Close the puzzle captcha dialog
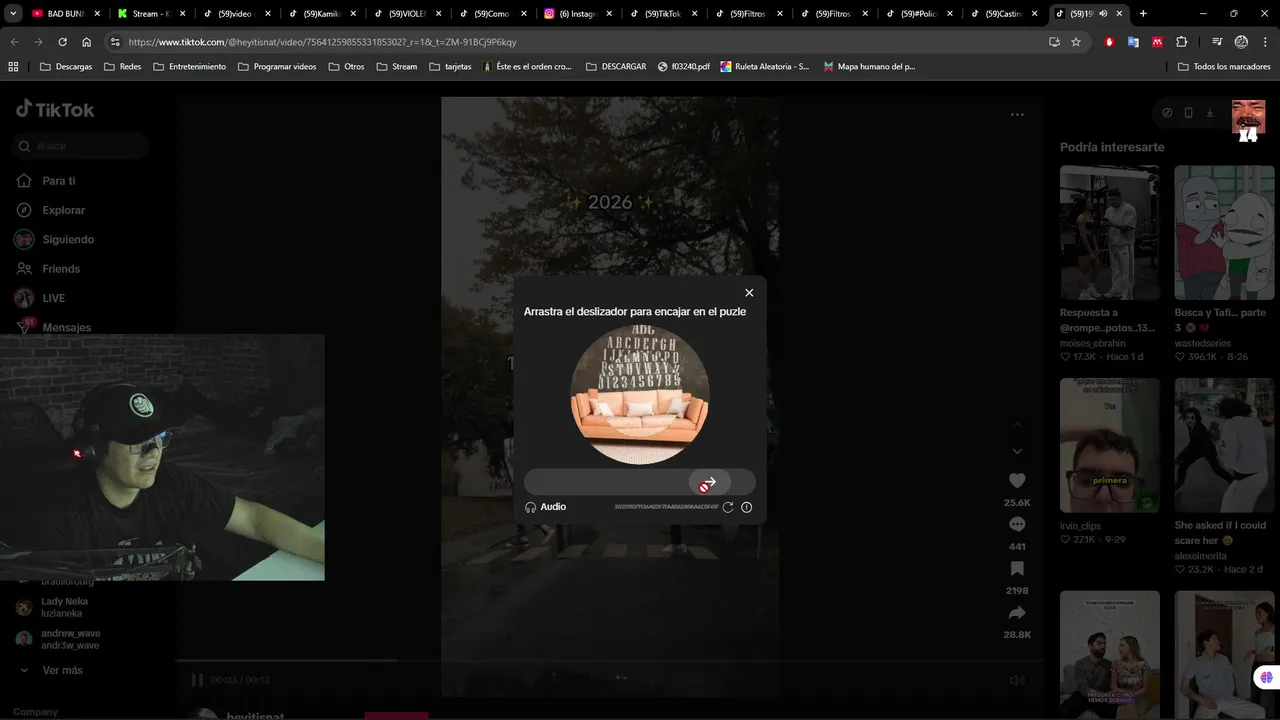The width and height of the screenshot is (1280, 720). pos(749,293)
